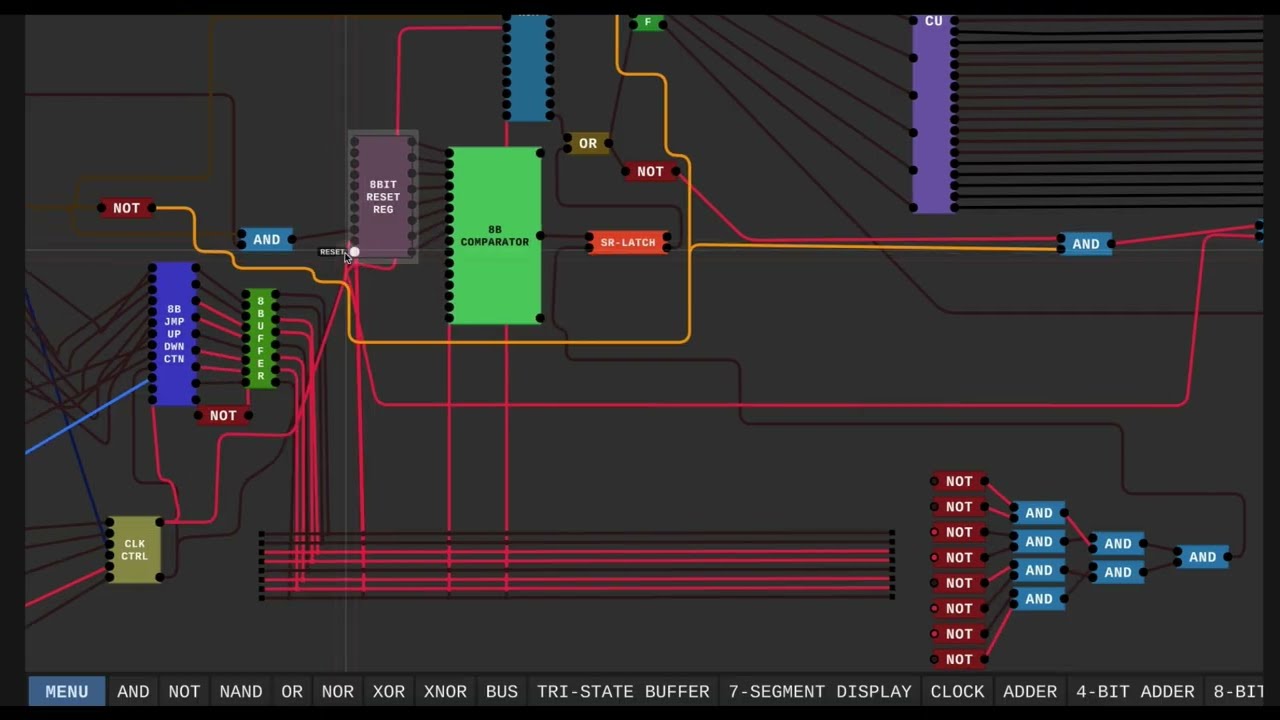Choose NAND gate in the bottom toolbar
This screenshot has width=1280, height=720.
(241, 691)
